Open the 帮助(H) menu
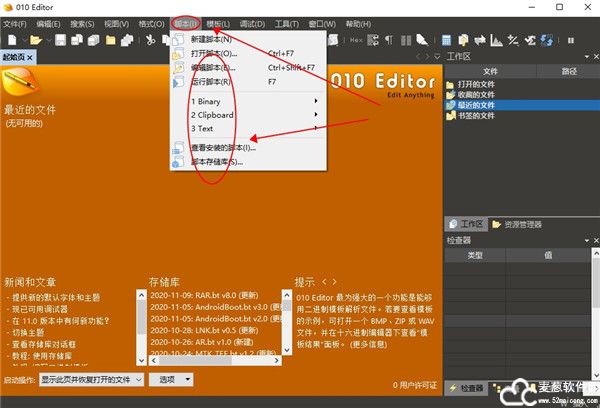 pyautogui.click(x=358, y=24)
